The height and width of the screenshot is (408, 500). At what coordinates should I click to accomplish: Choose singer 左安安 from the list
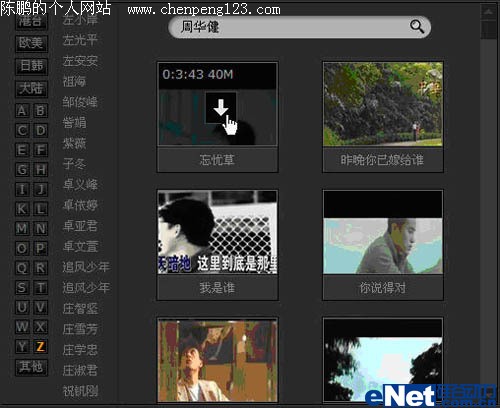(80, 61)
